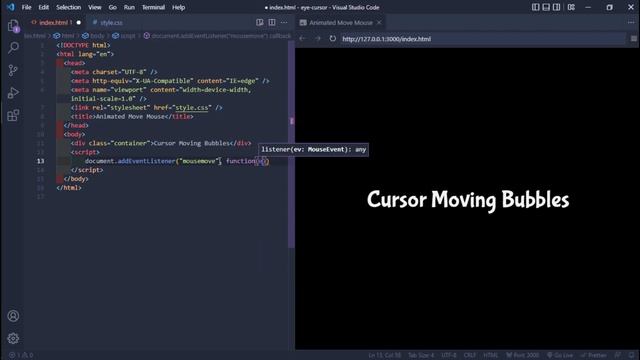640x360 pixels.
Task: Click the Port 3000 status item
Action: (523, 355)
